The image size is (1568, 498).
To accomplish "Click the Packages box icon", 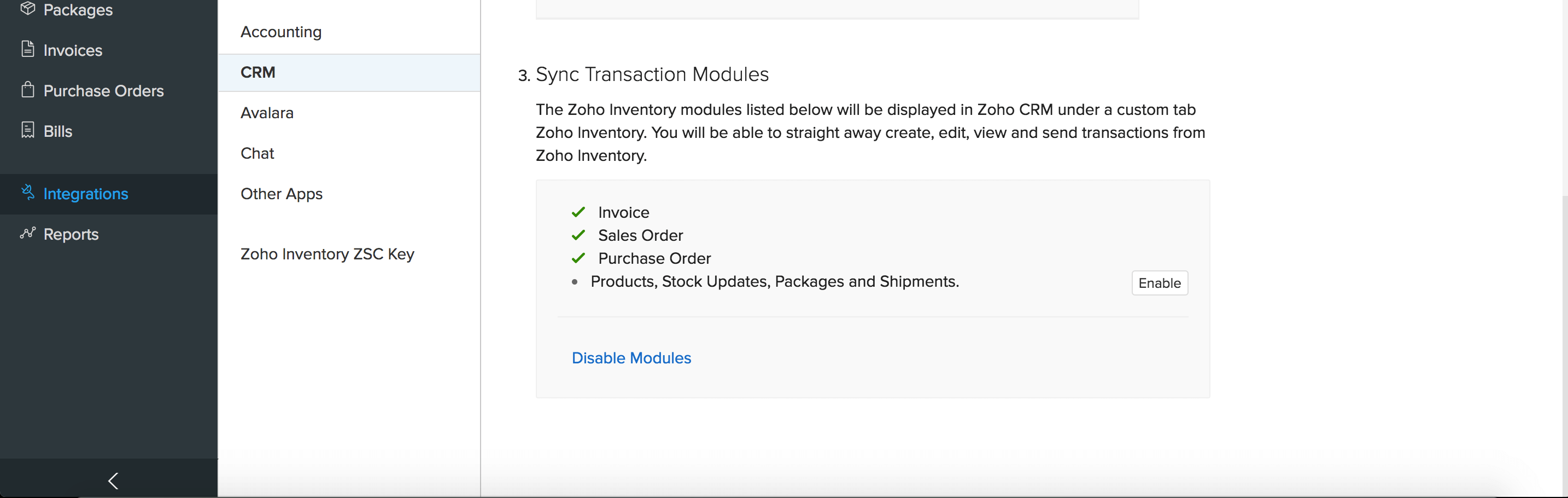I will 27,9.
